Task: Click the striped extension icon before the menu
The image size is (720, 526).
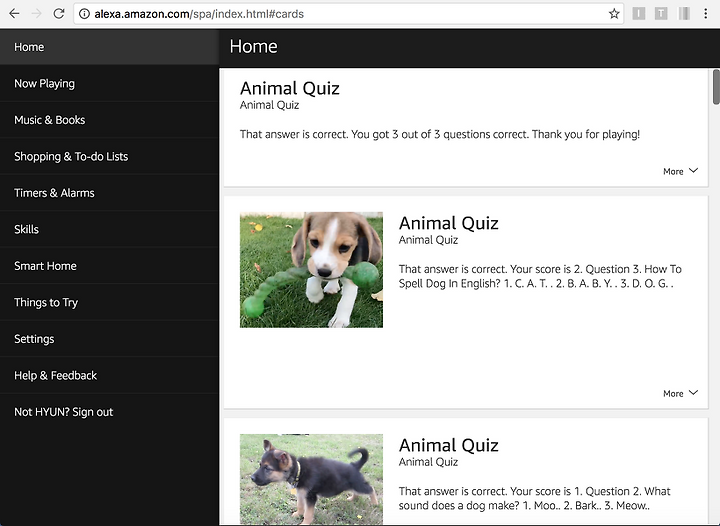Action: pyautogui.click(x=684, y=14)
